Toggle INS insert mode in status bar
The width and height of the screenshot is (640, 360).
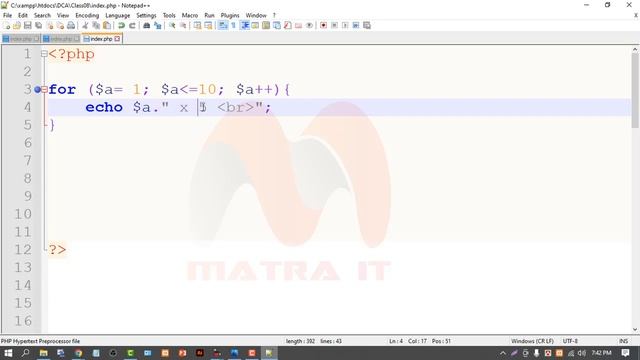pyautogui.click(x=623, y=341)
